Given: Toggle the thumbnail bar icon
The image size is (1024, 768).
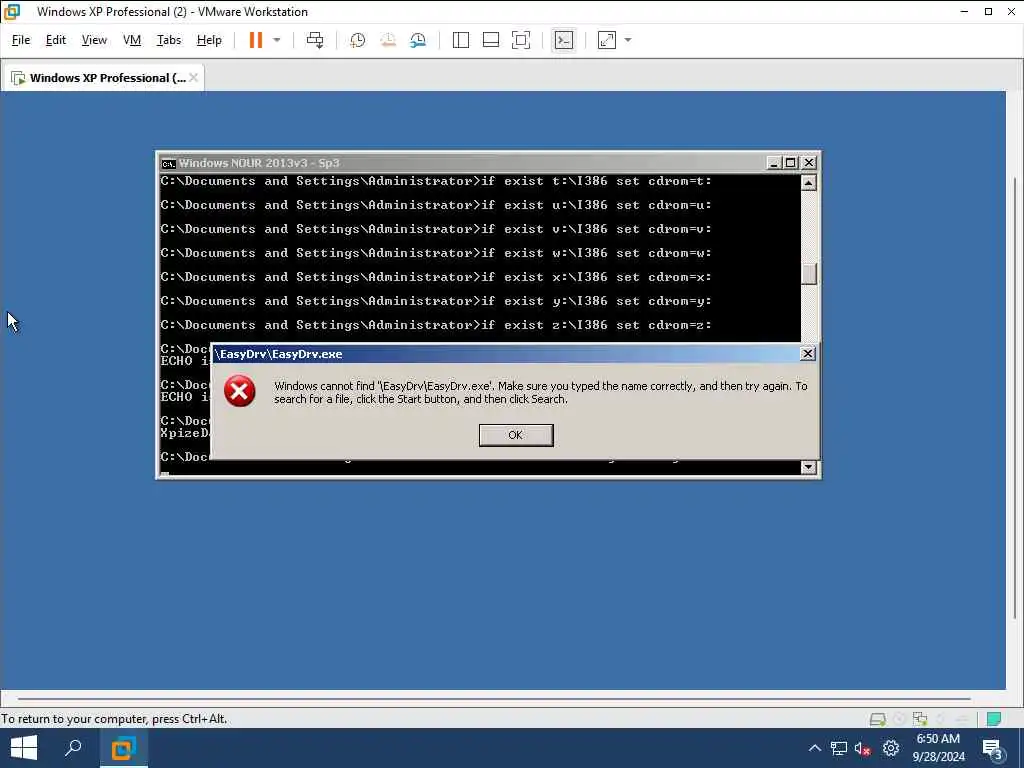Looking at the screenshot, I should 490,40.
